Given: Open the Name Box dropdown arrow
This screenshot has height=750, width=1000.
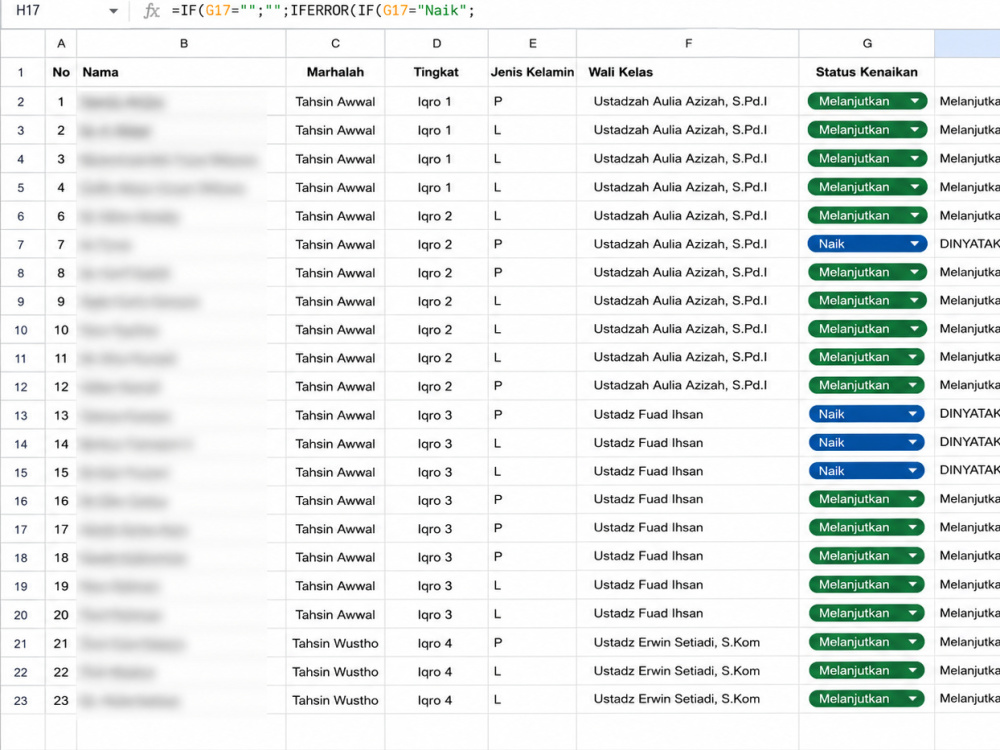Looking at the screenshot, I should 114,11.
